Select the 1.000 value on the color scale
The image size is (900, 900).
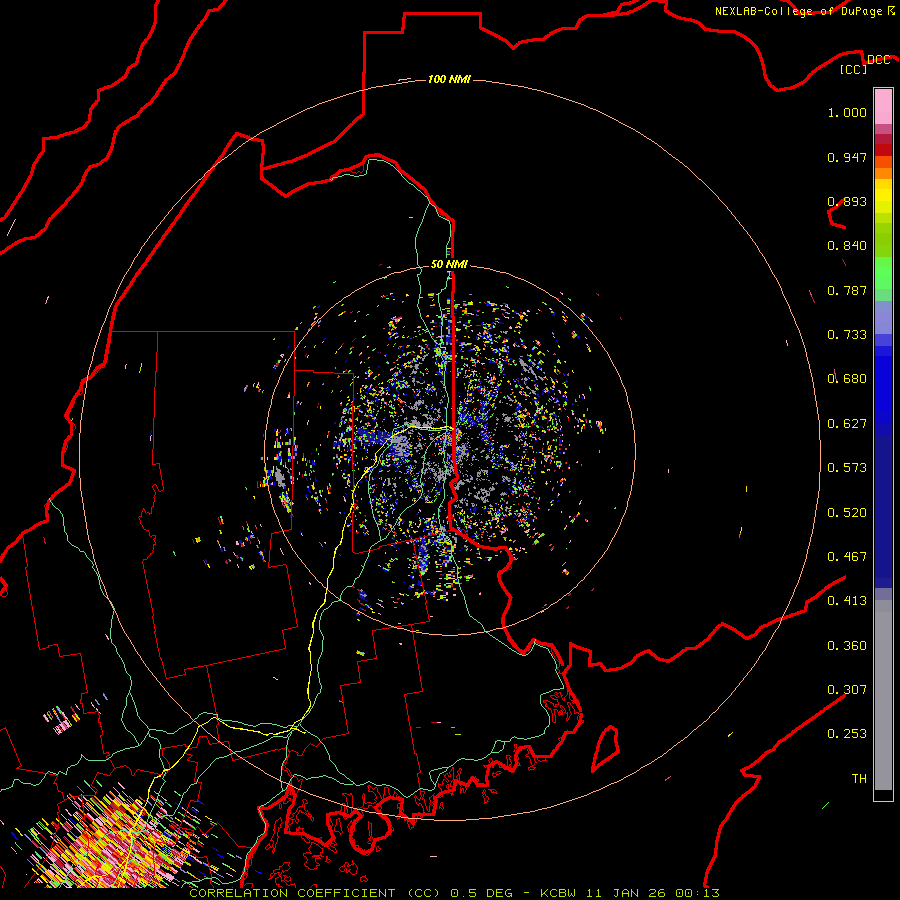click(x=847, y=112)
